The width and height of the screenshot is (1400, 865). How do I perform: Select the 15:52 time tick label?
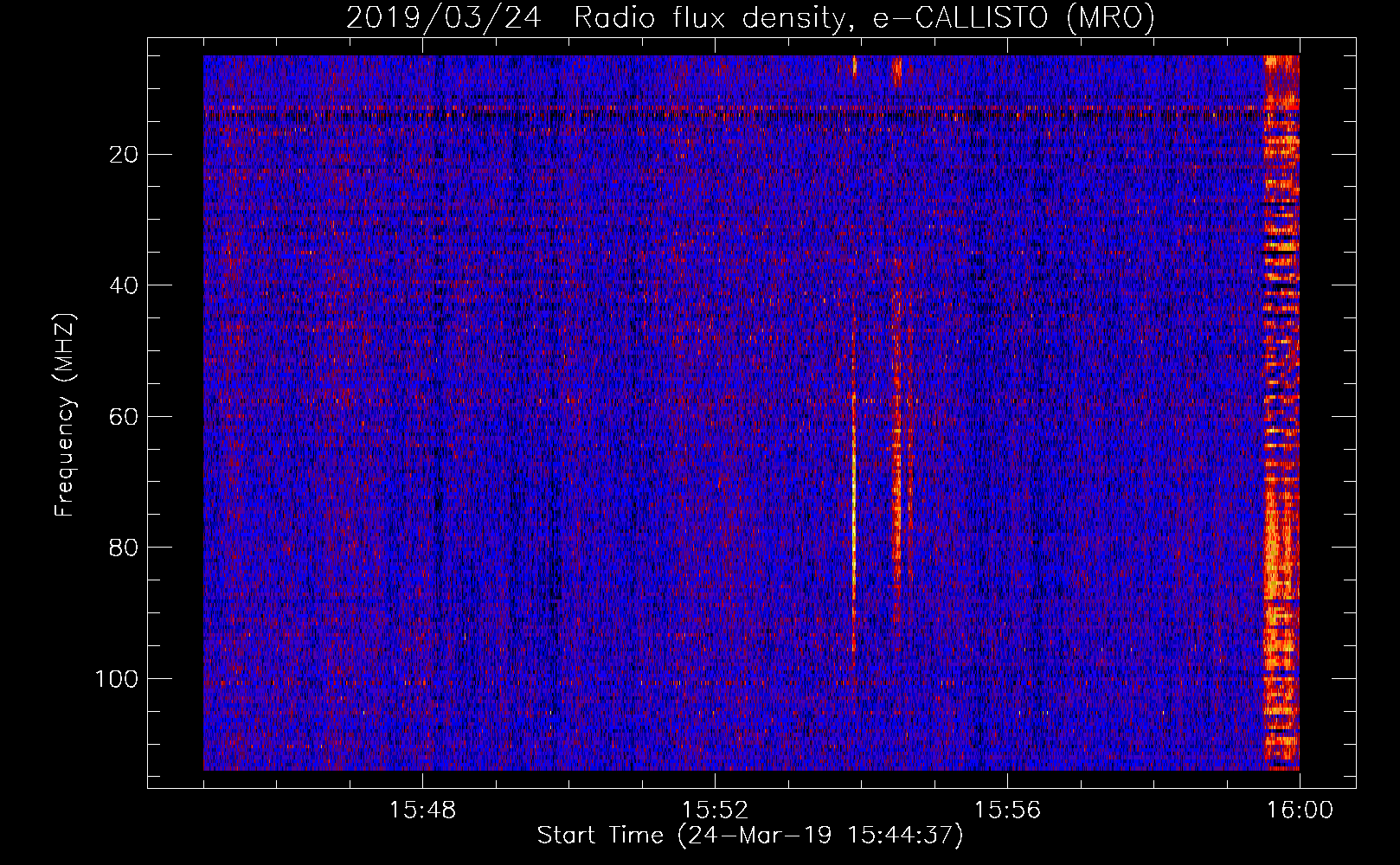click(x=715, y=811)
